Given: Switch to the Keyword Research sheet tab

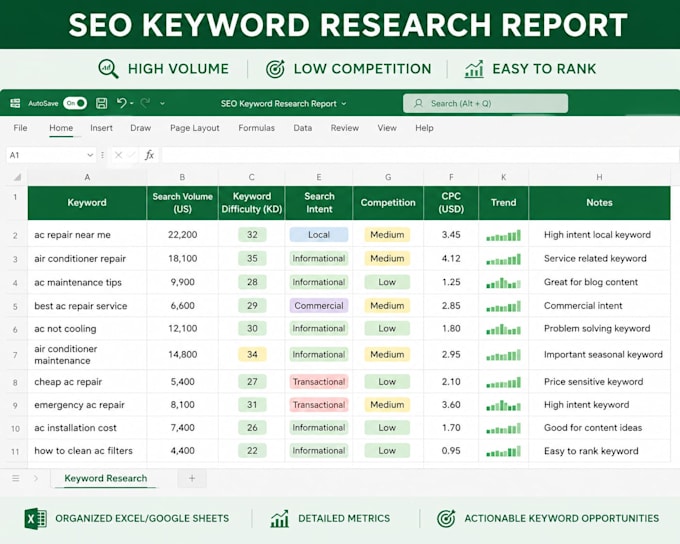Looking at the screenshot, I should click(105, 478).
